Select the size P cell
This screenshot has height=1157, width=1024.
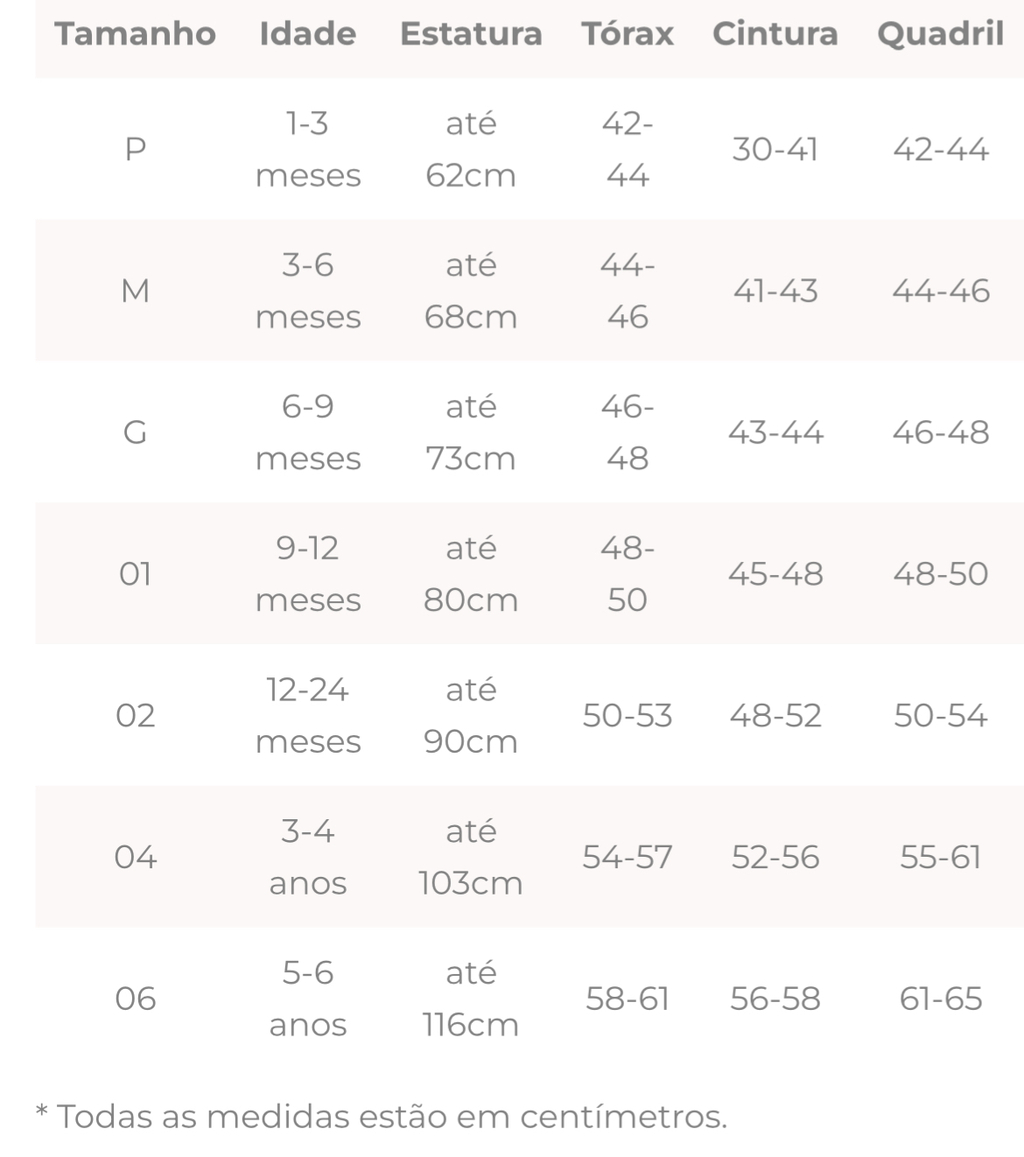coord(135,149)
